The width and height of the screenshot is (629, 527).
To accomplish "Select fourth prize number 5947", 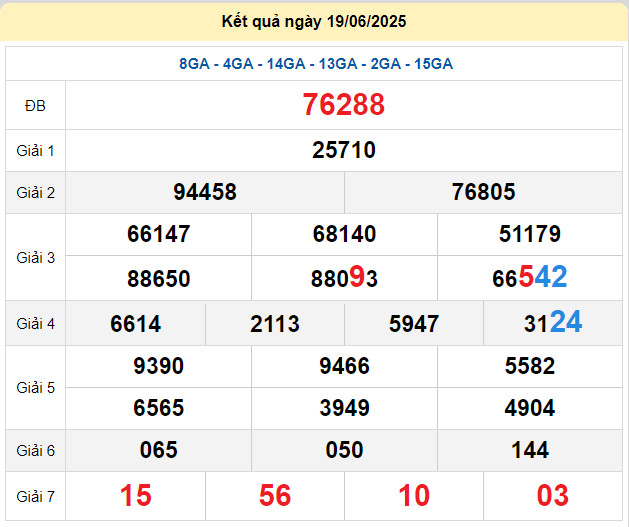I will tap(414, 324).
